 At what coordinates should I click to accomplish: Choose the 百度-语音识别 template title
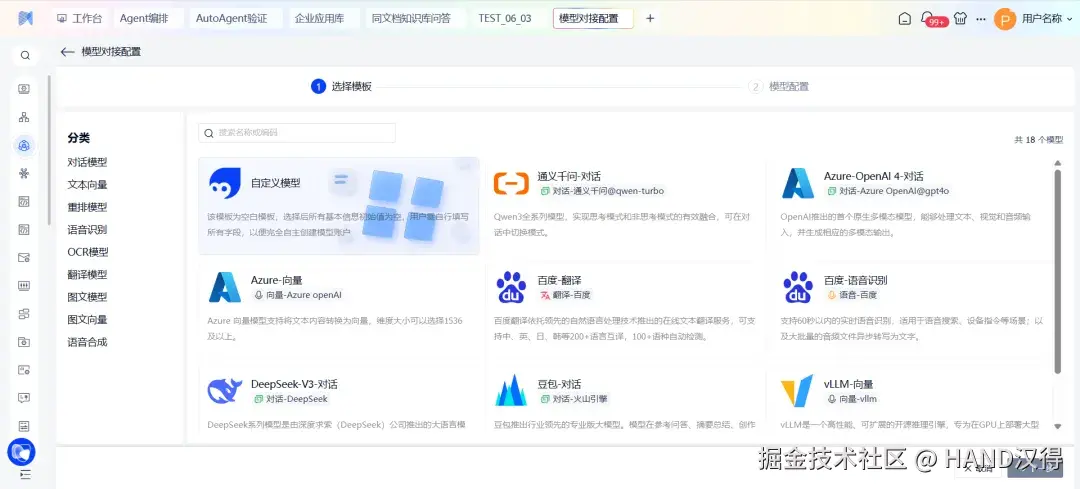[x=855, y=280]
